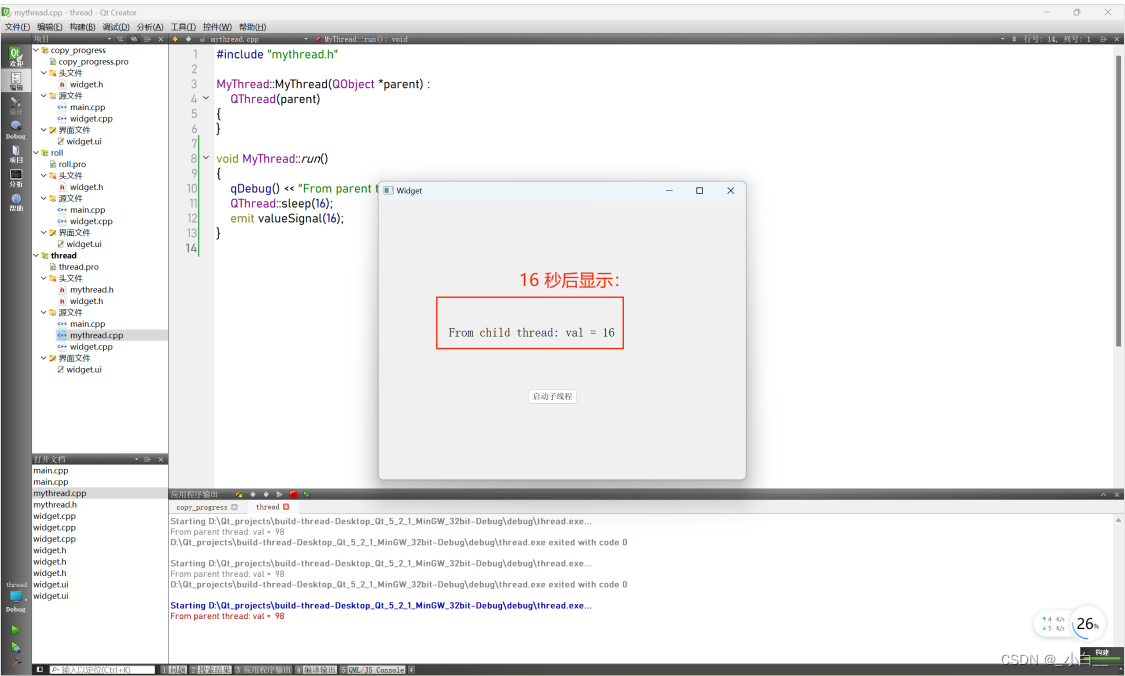Clear the application output pane

239,494
